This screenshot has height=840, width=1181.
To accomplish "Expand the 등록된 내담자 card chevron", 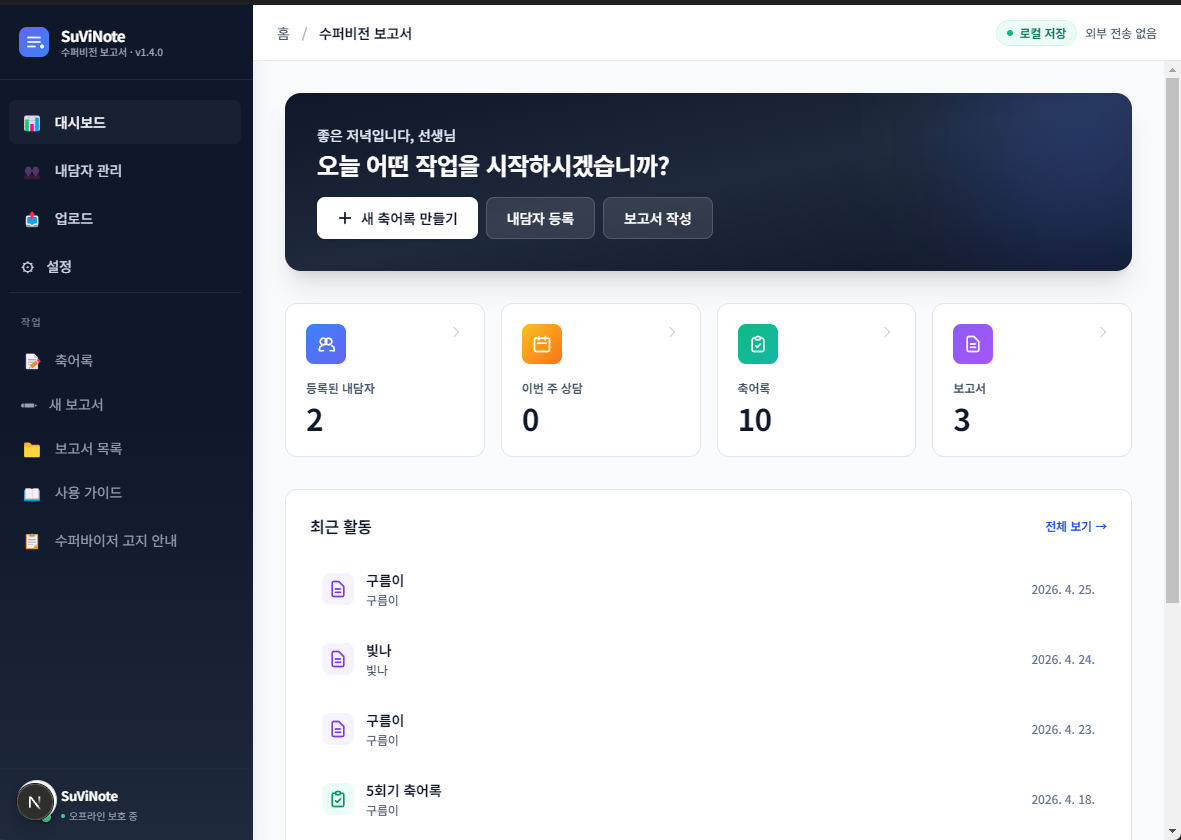I will tap(457, 331).
